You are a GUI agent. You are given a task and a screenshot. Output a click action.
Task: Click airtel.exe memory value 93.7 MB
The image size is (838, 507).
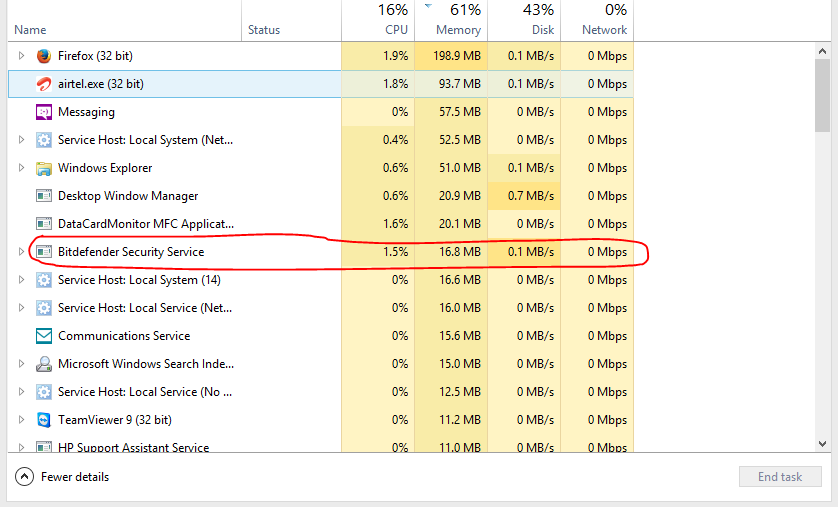tap(460, 84)
